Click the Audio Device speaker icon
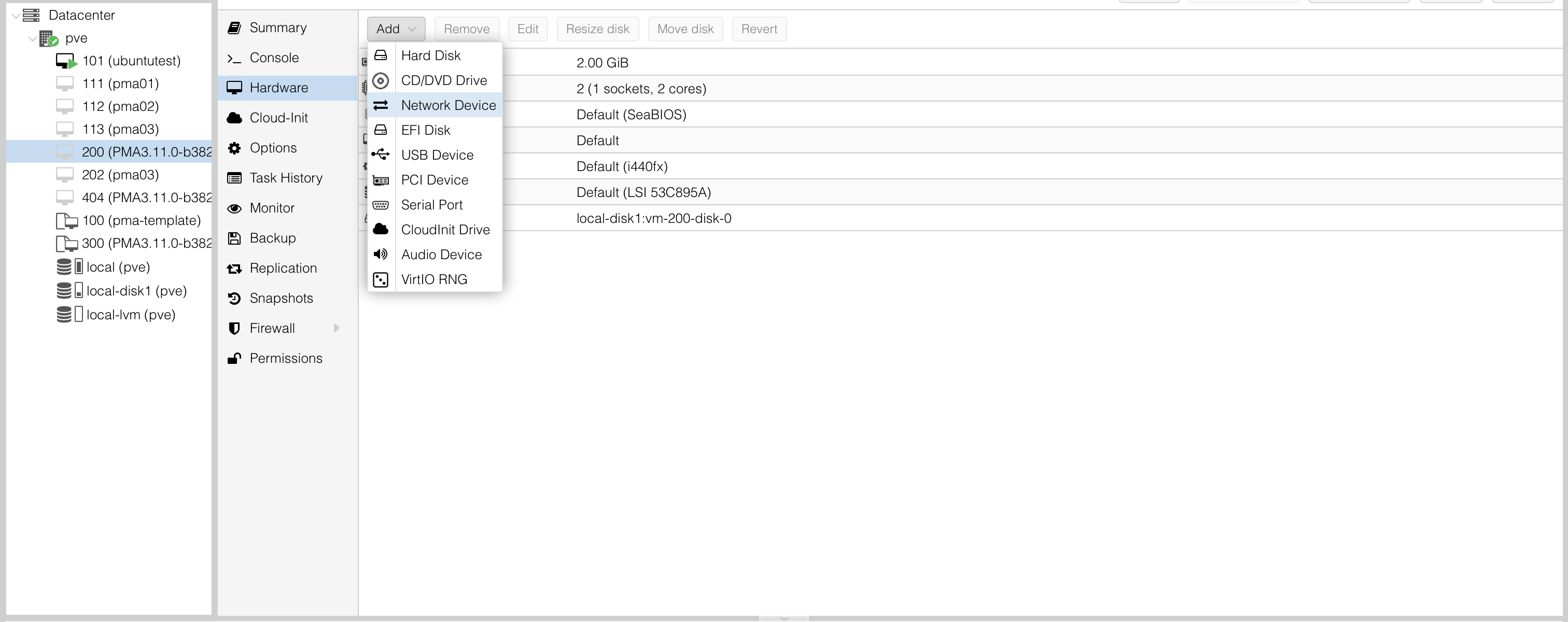This screenshot has width=1568, height=622. click(x=381, y=255)
